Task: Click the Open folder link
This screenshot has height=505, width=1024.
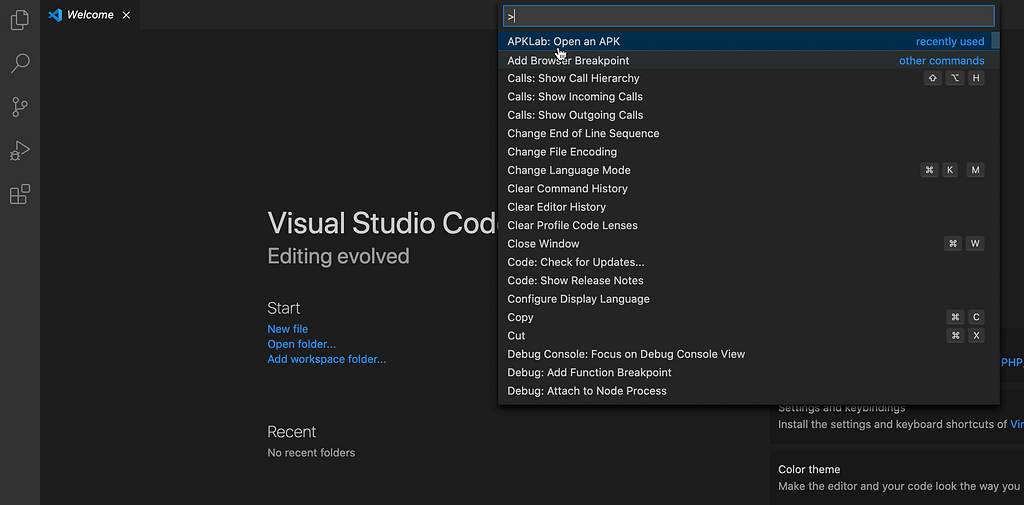Action: pyautogui.click(x=301, y=344)
